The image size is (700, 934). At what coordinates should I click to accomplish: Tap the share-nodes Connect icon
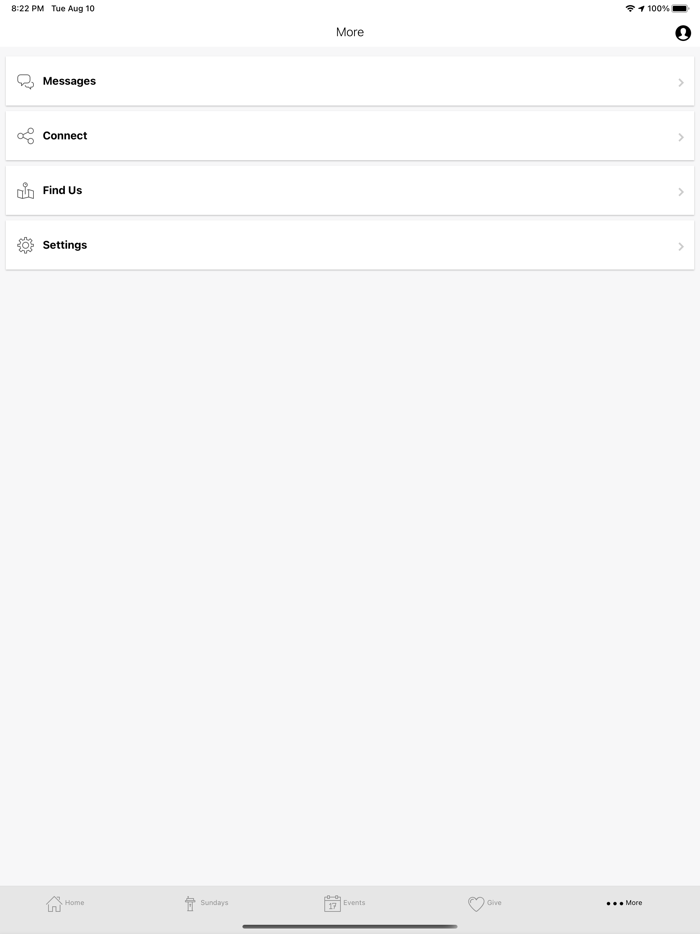(26, 136)
